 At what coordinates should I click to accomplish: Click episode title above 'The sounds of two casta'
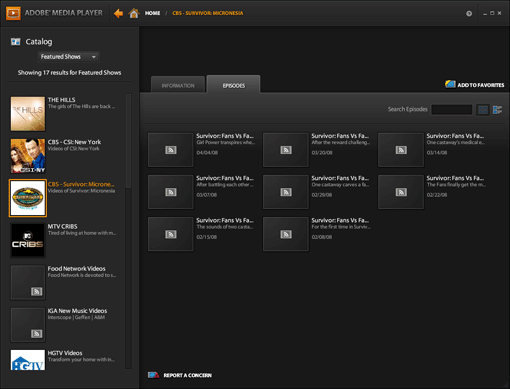point(225,221)
